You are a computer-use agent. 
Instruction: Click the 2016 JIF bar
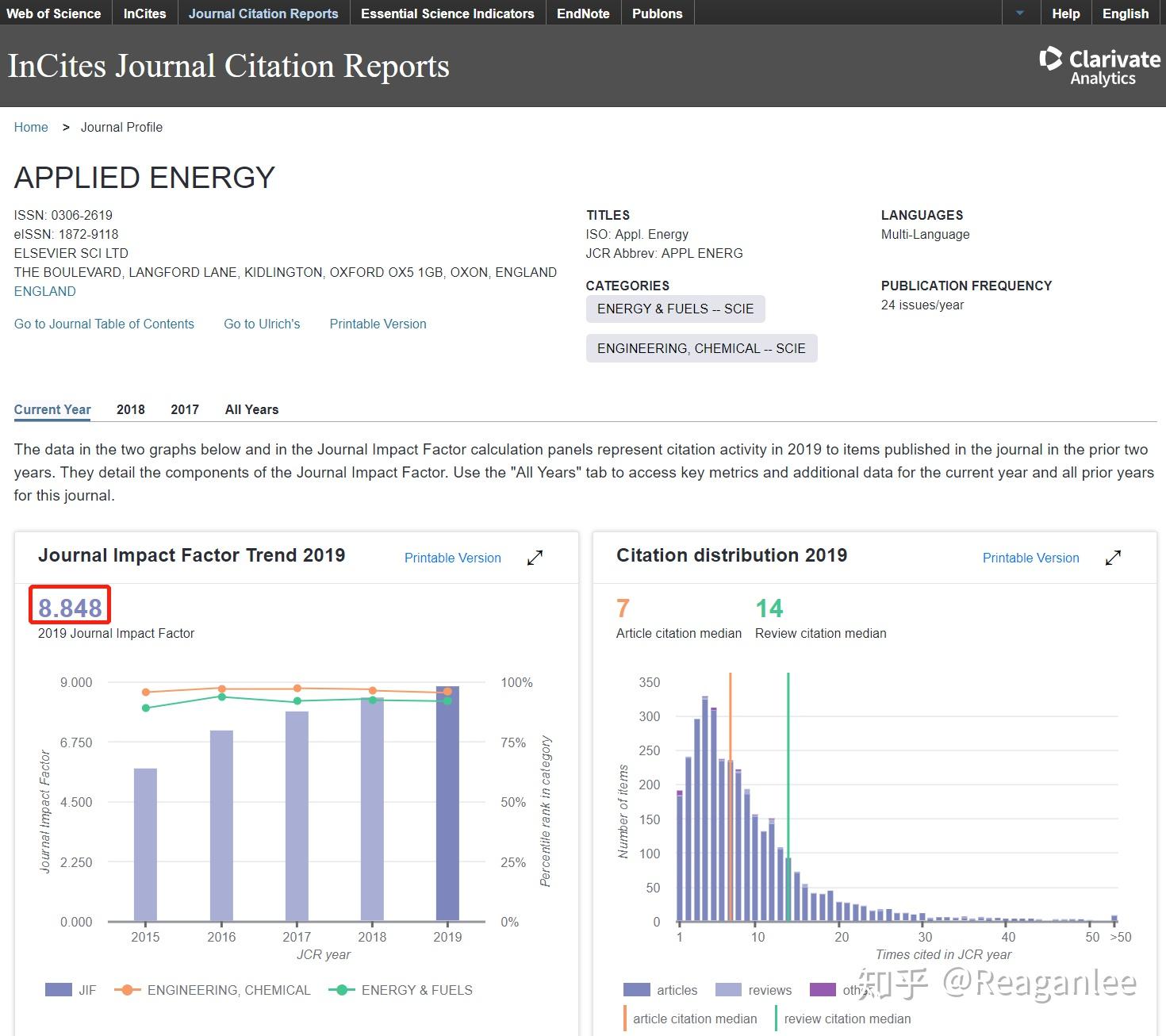click(221, 826)
